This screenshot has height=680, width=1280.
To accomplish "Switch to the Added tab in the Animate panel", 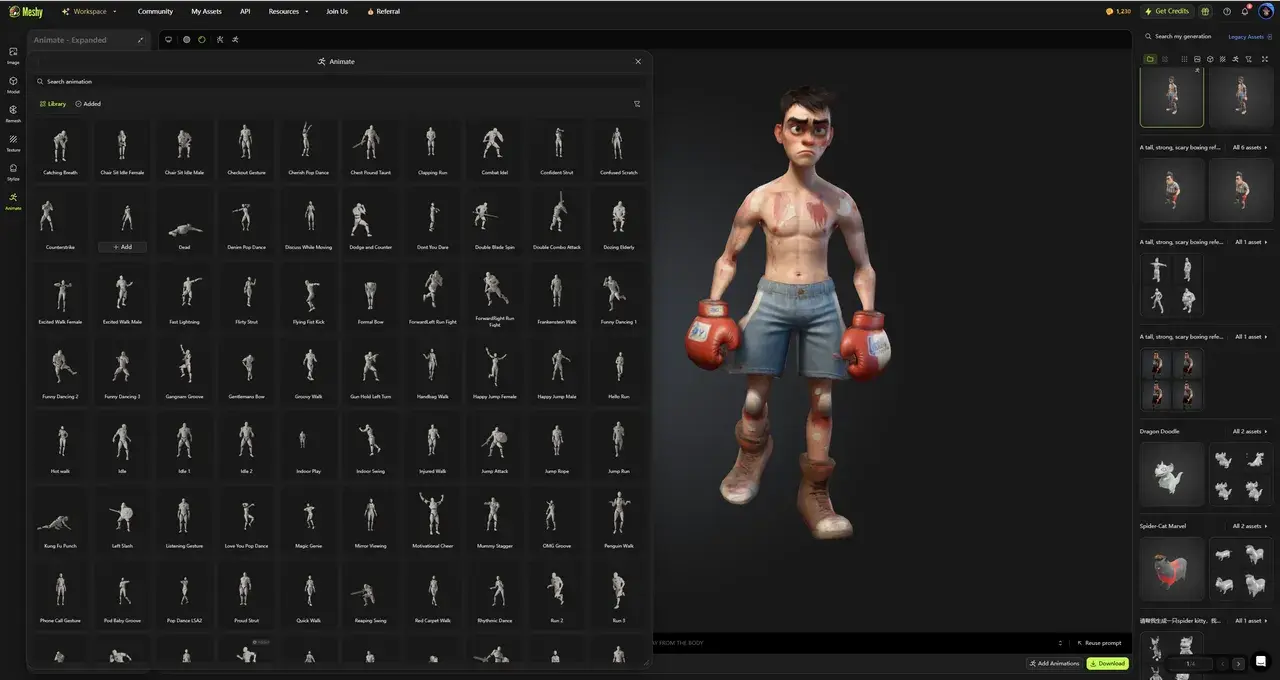I will [88, 103].
